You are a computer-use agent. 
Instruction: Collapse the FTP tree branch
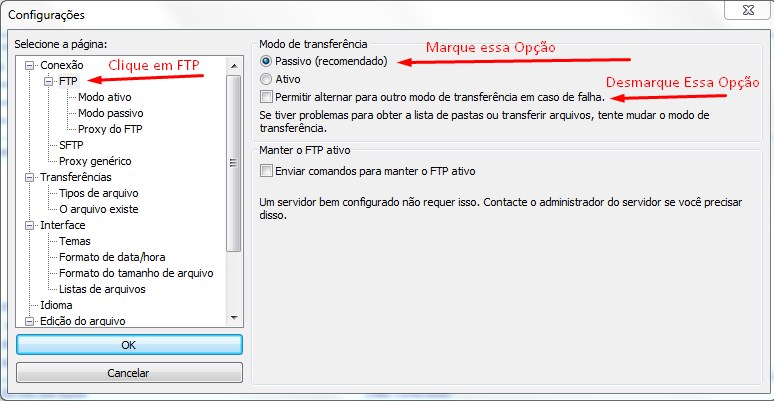[48, 81]
